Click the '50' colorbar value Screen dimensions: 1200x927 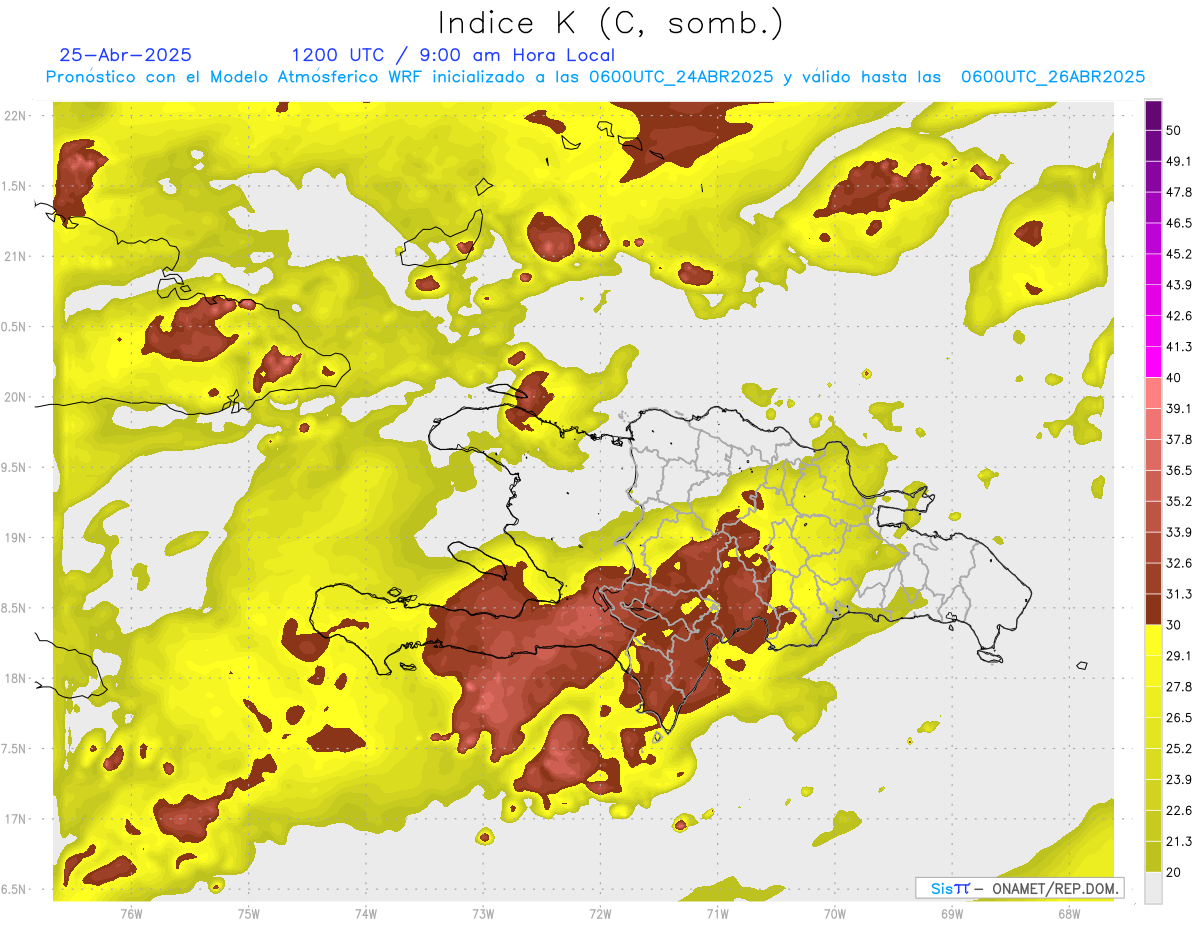tap(1174, 130)
